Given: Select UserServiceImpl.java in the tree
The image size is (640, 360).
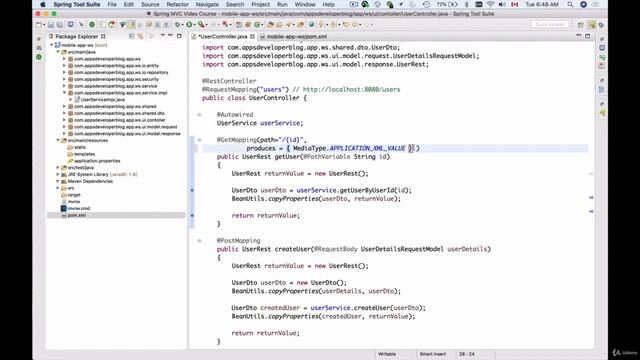Looking at the screenshot, I should [x=102, y=100].
